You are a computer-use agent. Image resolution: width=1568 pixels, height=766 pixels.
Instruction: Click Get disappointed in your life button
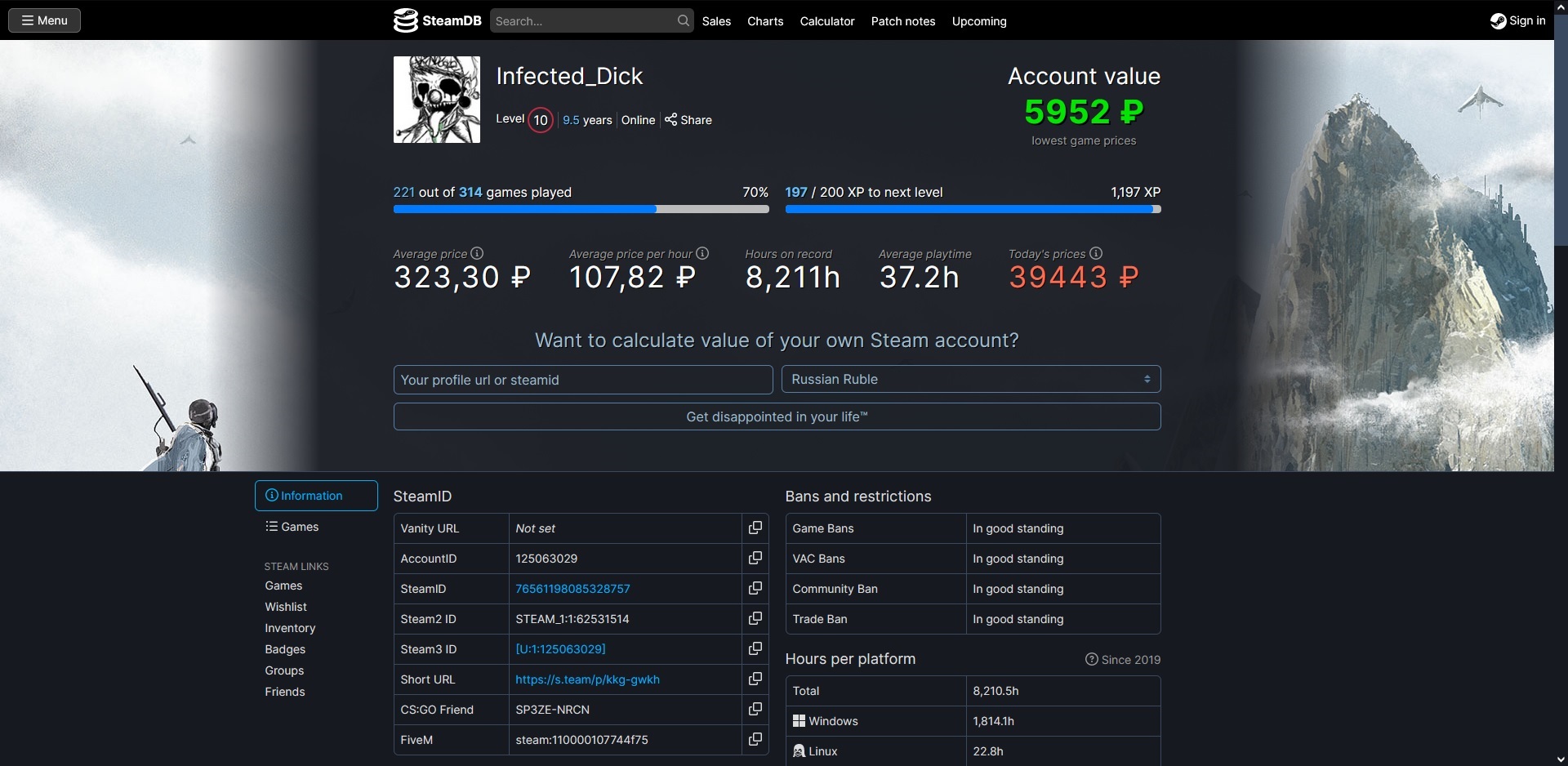pyautogui.click(x=777, y=416)
